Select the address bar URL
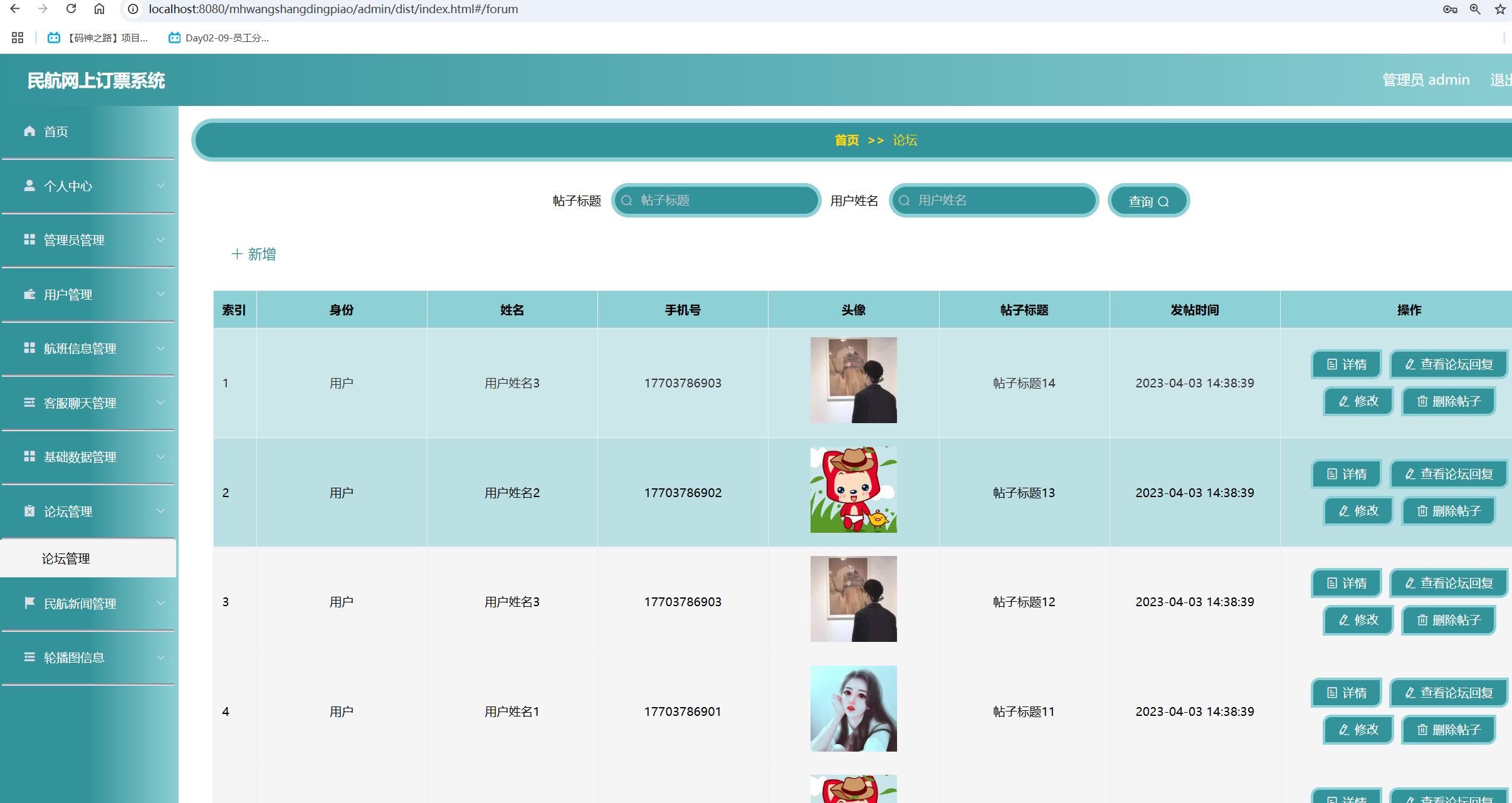This screenshot has width=1512, height=803. (333, 9)
